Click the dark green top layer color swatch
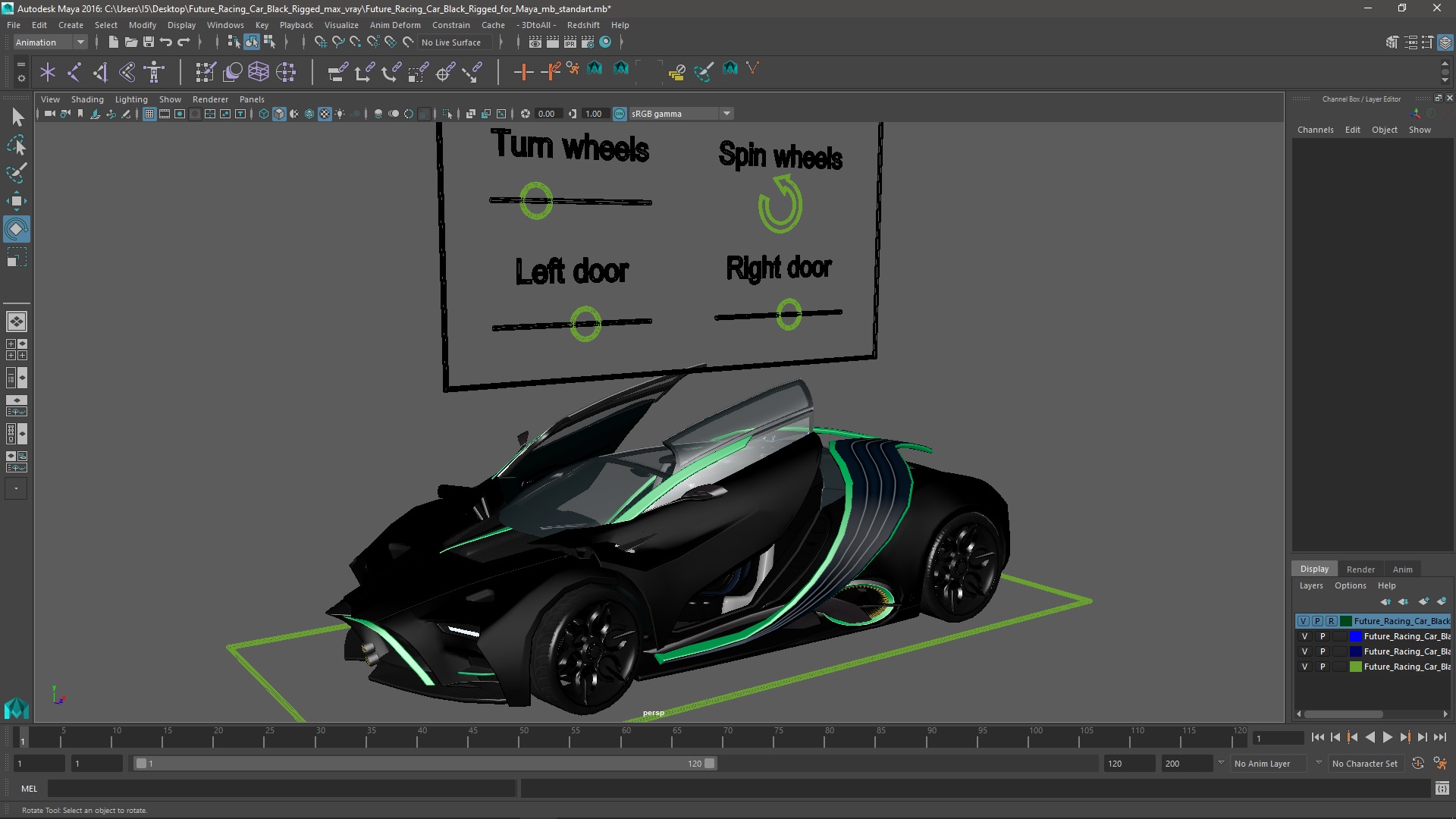The height and width of the screenshot is (819, 1456). [1346, 621]
